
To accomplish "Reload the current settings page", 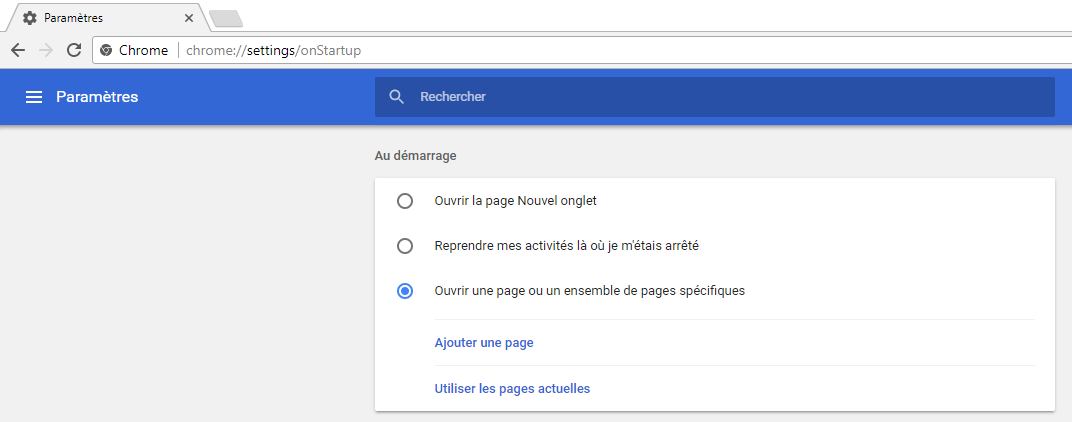I will coord(74,50).
